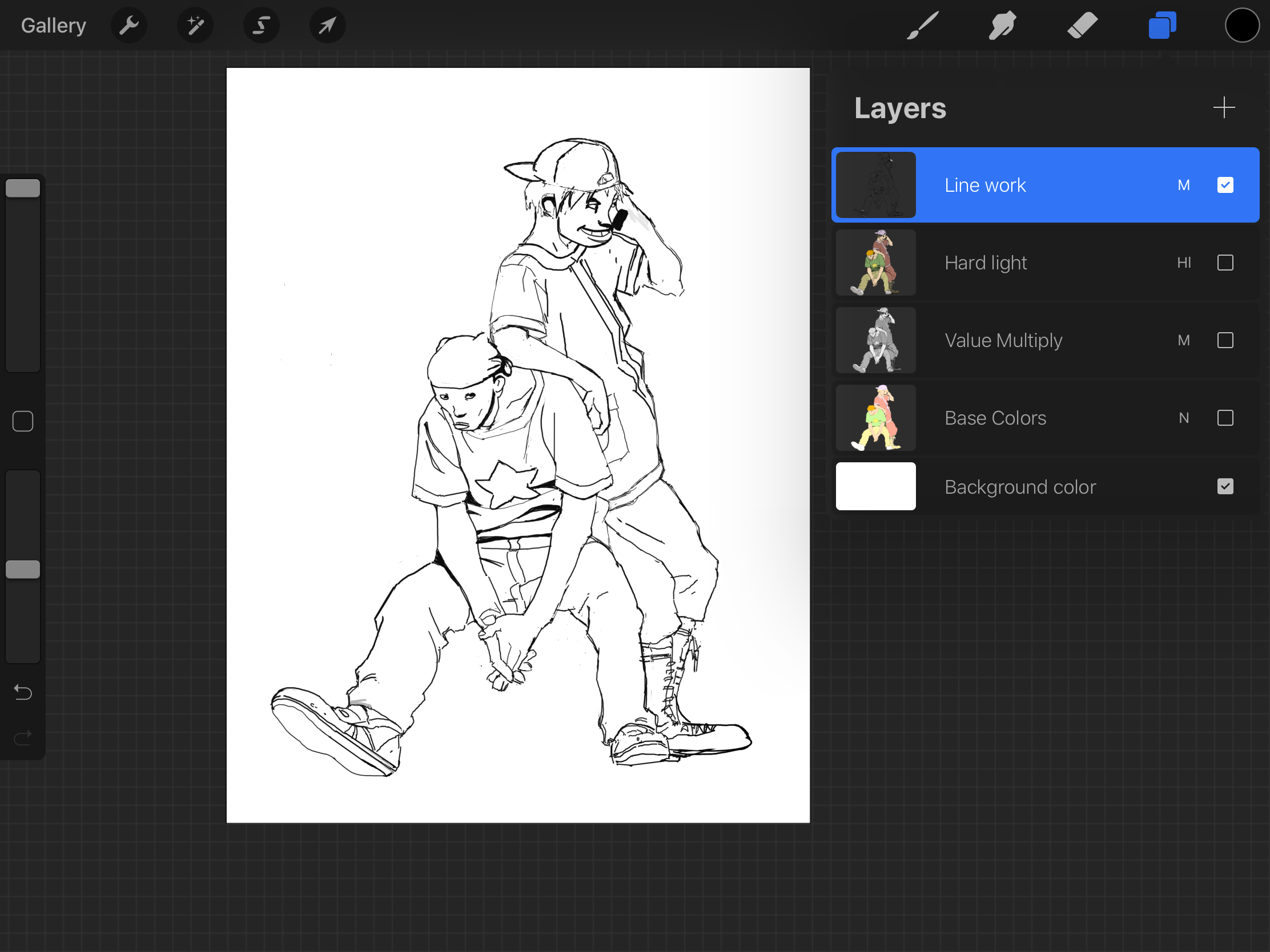Open the Background color layer thumbnail
The height and width of the screenshot is (952, 1270).
pyautogui.click(x=875, y=487)
